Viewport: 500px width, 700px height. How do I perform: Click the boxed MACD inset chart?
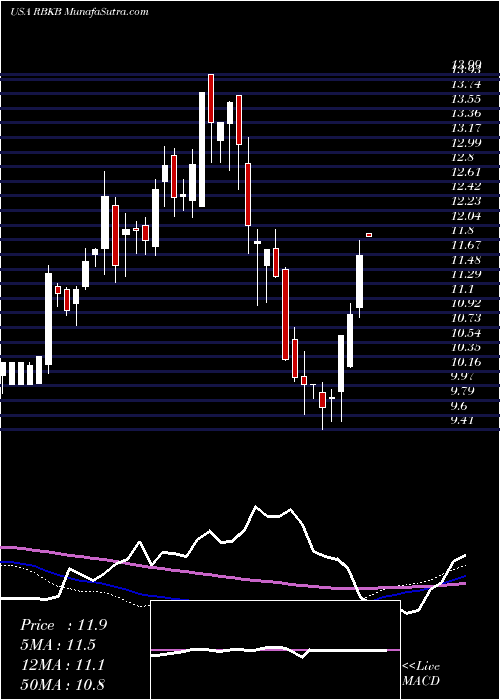pyautogui.click(x=275, y=650)
